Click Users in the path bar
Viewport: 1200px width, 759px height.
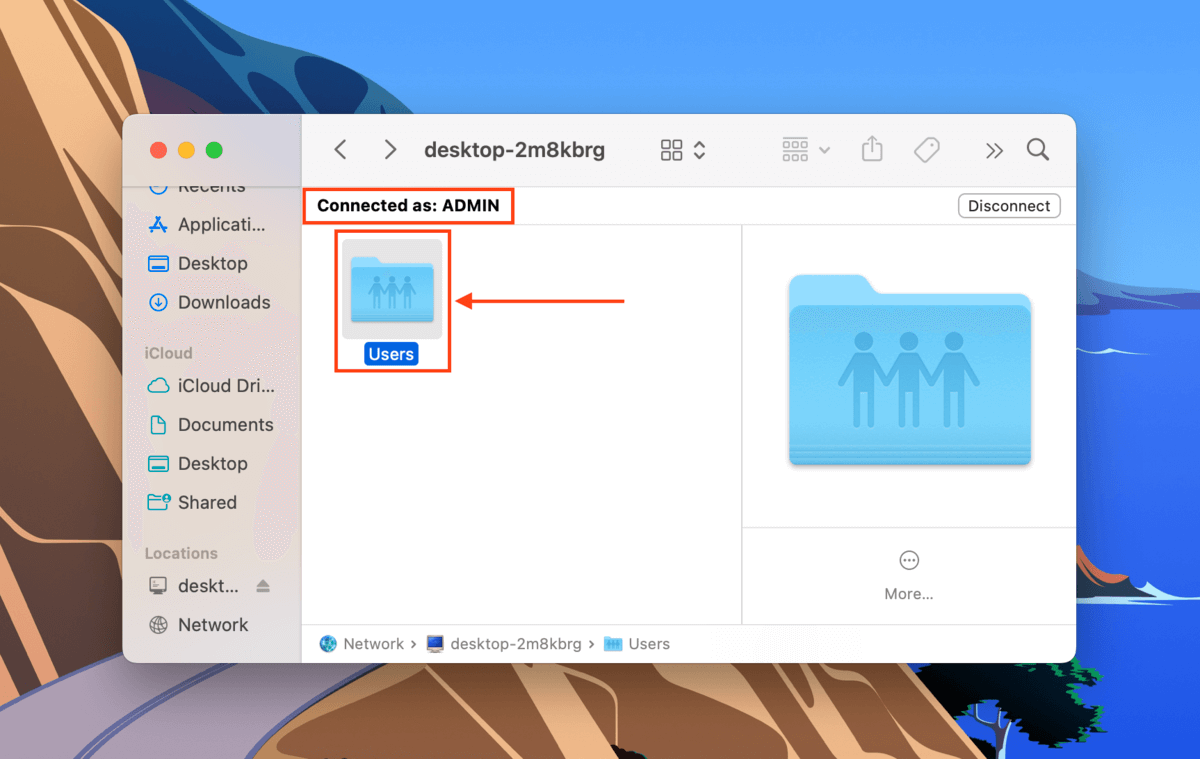(x=637, y=644)
